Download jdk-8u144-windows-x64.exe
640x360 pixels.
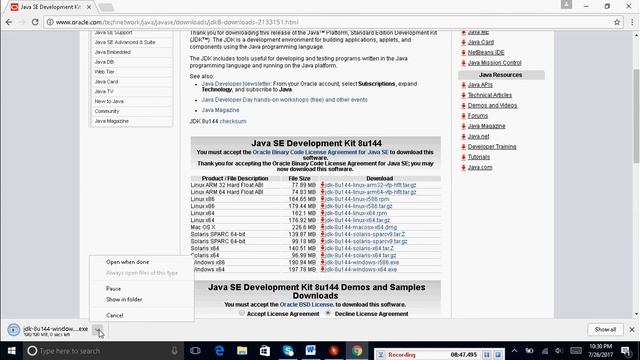[x=361, y=269]
